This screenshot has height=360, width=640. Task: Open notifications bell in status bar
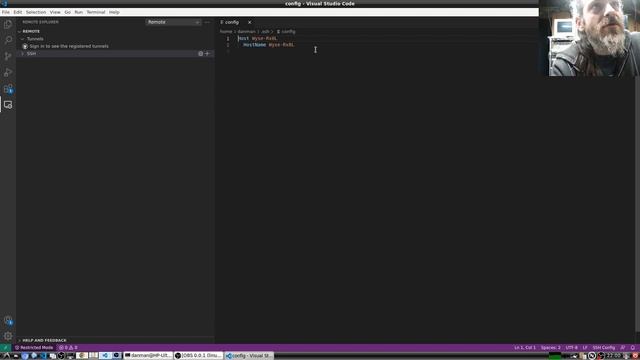tap(633, 348)
